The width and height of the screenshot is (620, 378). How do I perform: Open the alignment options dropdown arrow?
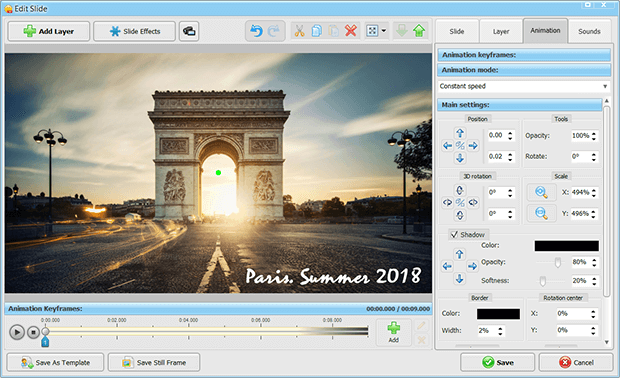[x=384, y=31]
